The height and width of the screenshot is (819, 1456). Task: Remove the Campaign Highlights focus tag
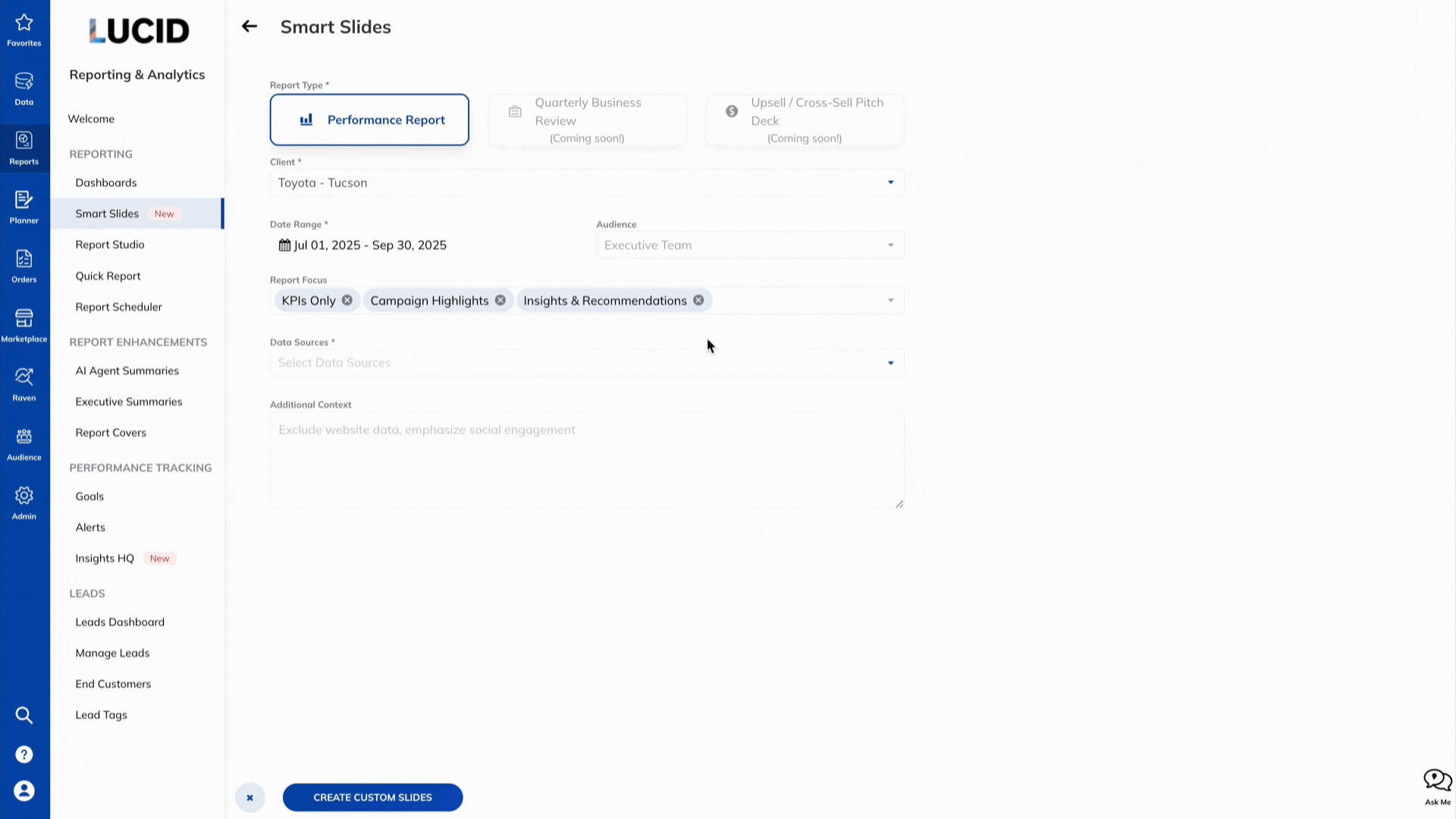500,300
